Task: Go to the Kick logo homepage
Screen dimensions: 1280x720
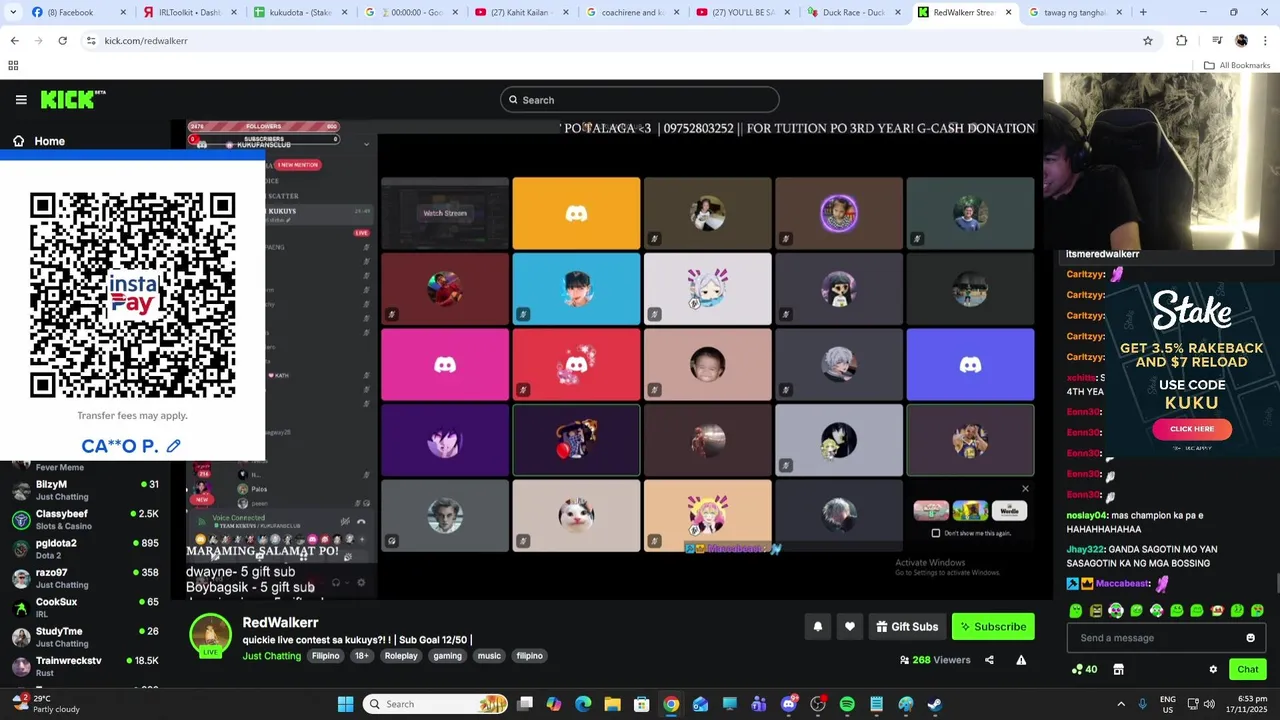Action: click(72, 99)
